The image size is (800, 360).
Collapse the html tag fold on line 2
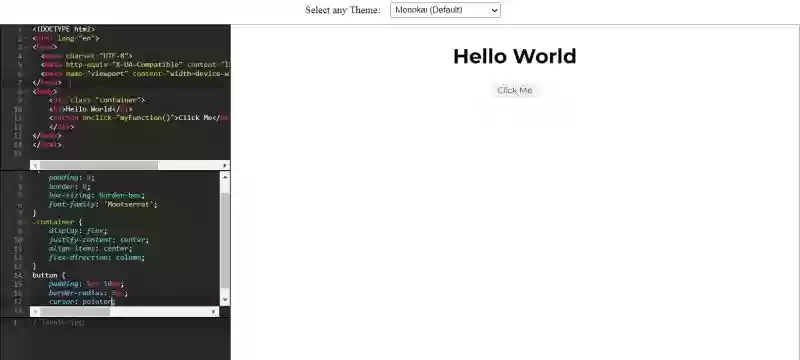[26, 38]
